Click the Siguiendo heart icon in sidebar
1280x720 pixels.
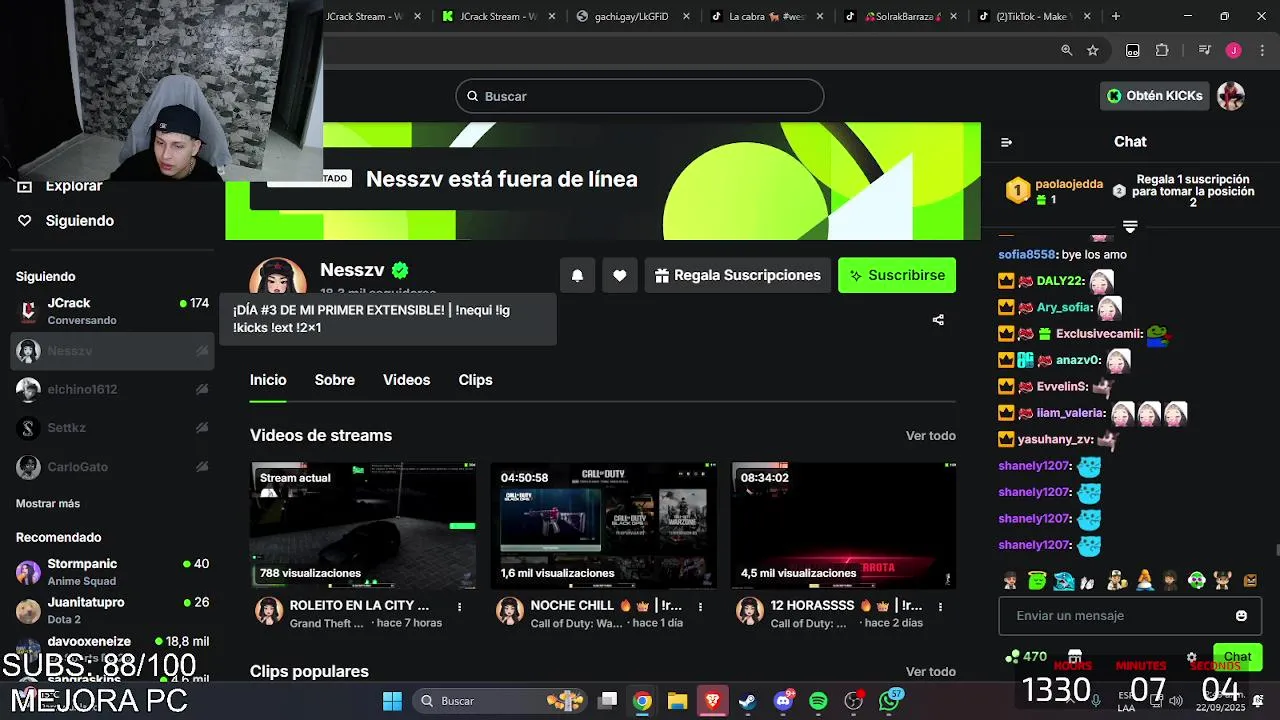pos(25,221)
